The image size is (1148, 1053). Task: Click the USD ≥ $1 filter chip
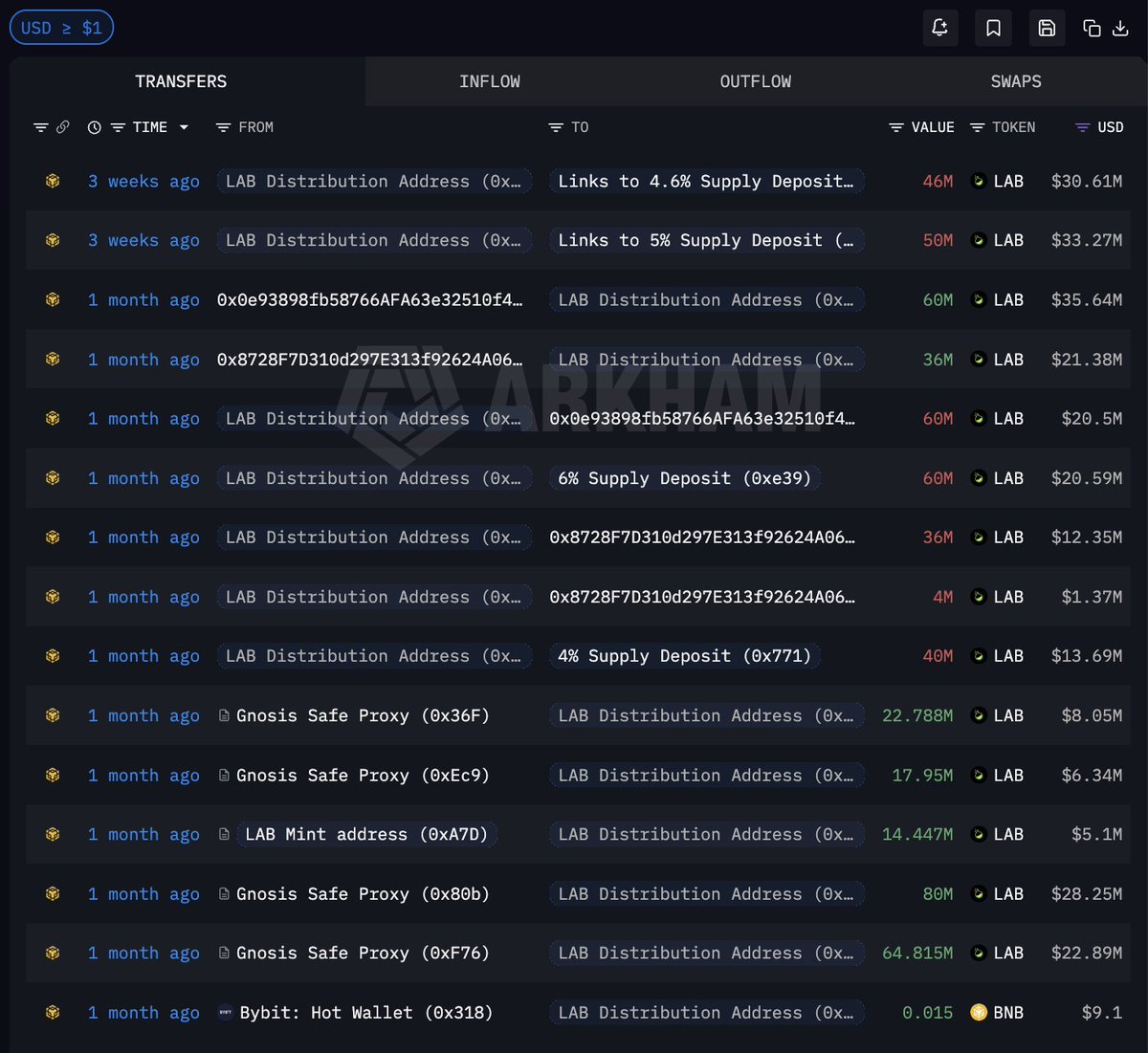click(61, 28)
